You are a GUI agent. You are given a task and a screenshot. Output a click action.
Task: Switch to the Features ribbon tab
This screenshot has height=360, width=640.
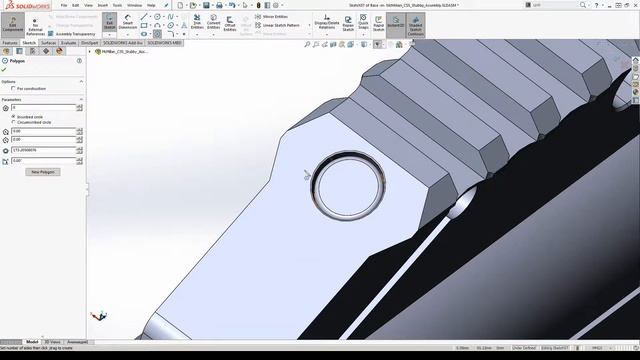(10, 43)
